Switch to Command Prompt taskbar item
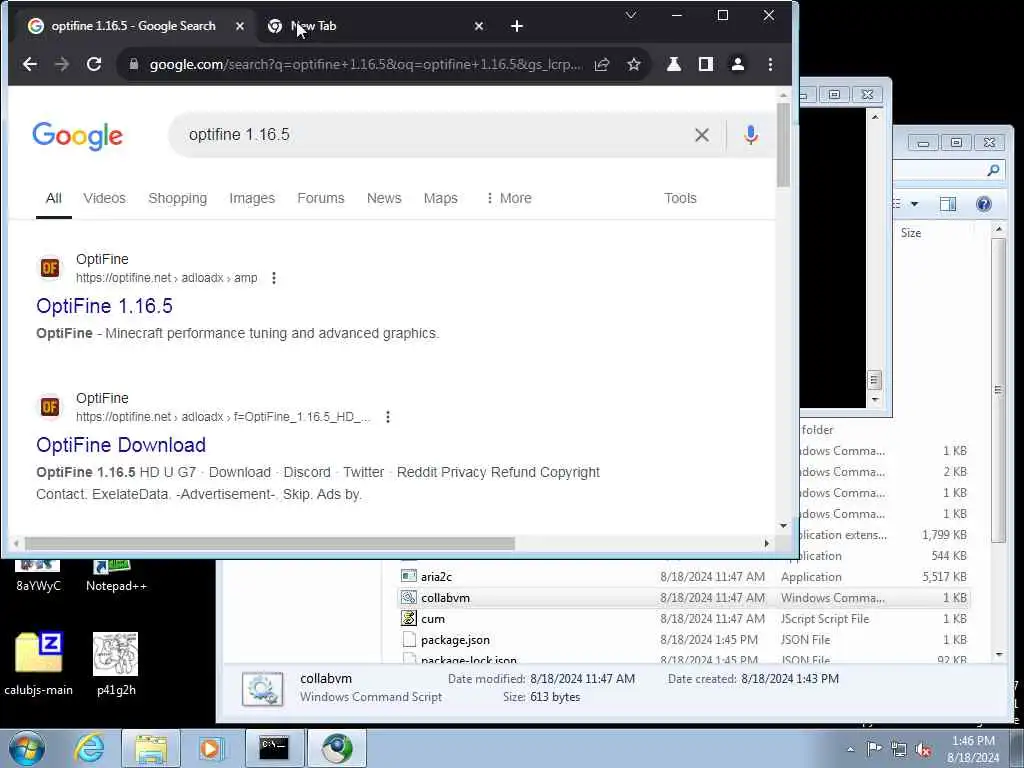1024x768 pixels. click(274, 748)
